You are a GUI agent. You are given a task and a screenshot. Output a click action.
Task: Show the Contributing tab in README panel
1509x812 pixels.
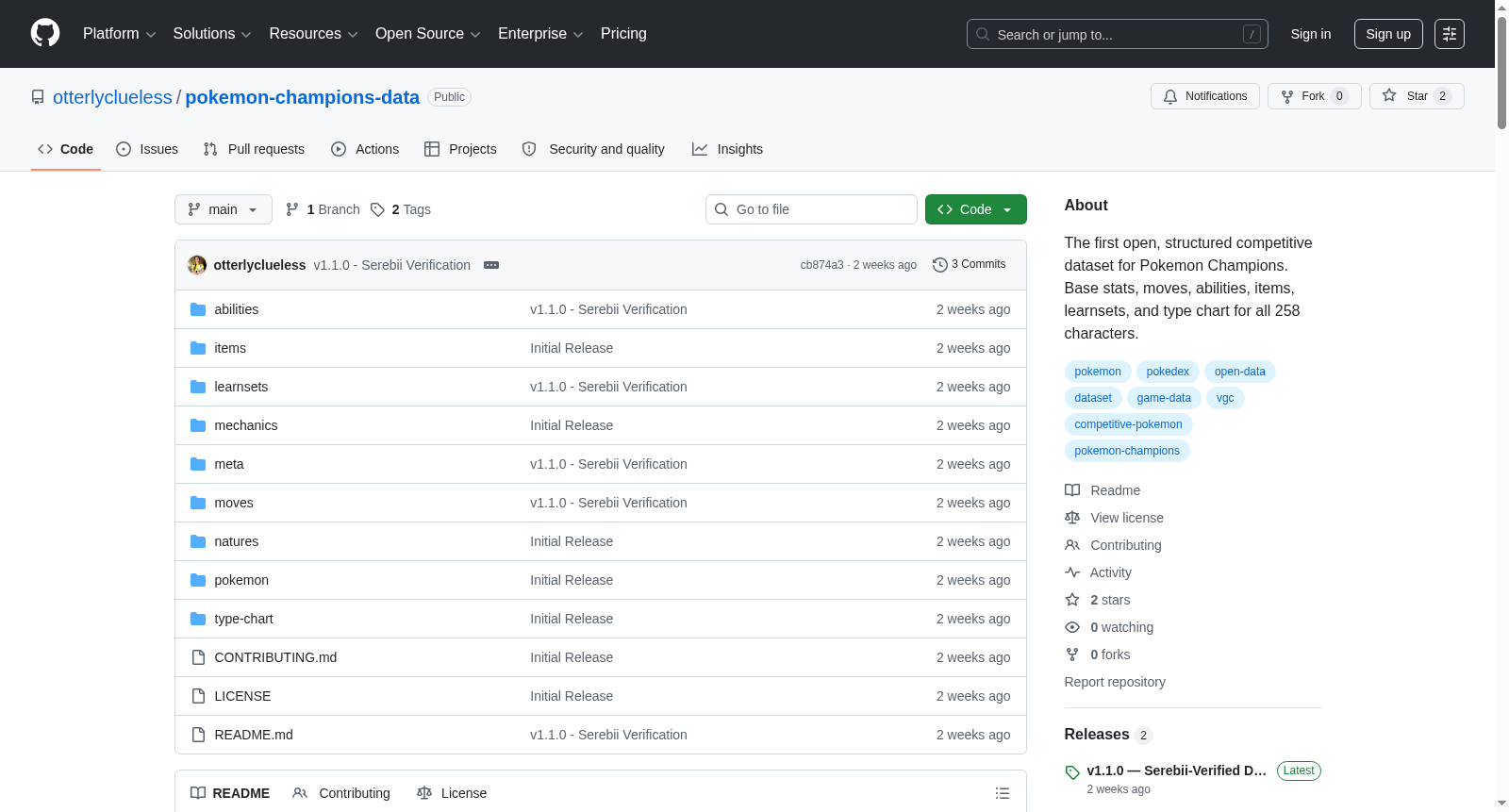pyautogui.click(x=341, y=793)
